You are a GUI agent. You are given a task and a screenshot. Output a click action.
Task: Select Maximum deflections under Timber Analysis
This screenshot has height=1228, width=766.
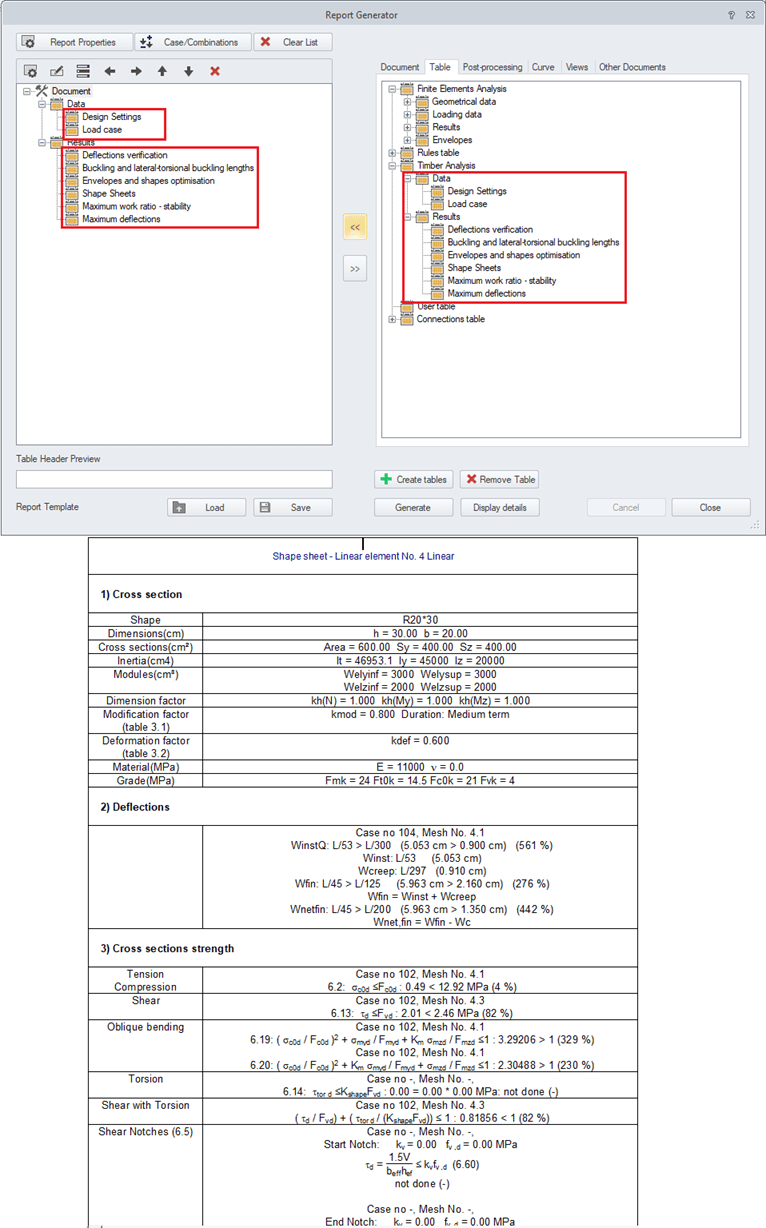pyautogui.click(x=486, y=294)
